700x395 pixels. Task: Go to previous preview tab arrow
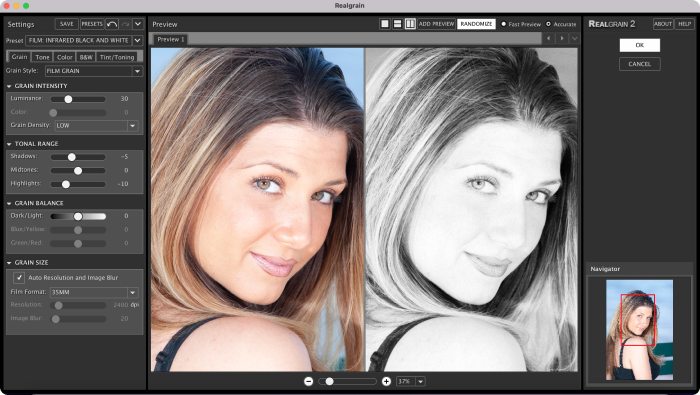pos(549,38)
